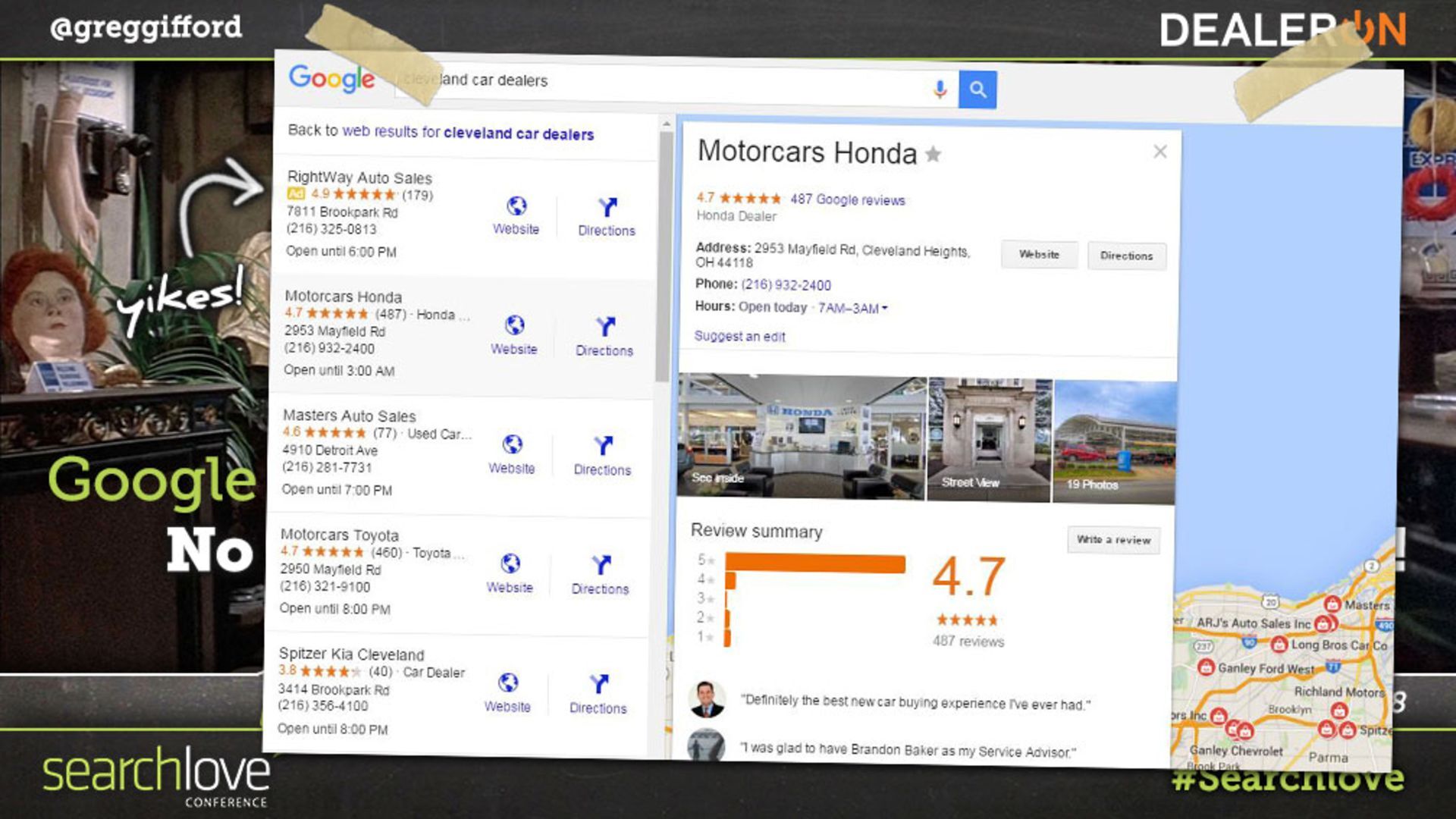Click the Ad badge on RightWay Auto Sales
1456x819 pixels.
tap(296, 194)
